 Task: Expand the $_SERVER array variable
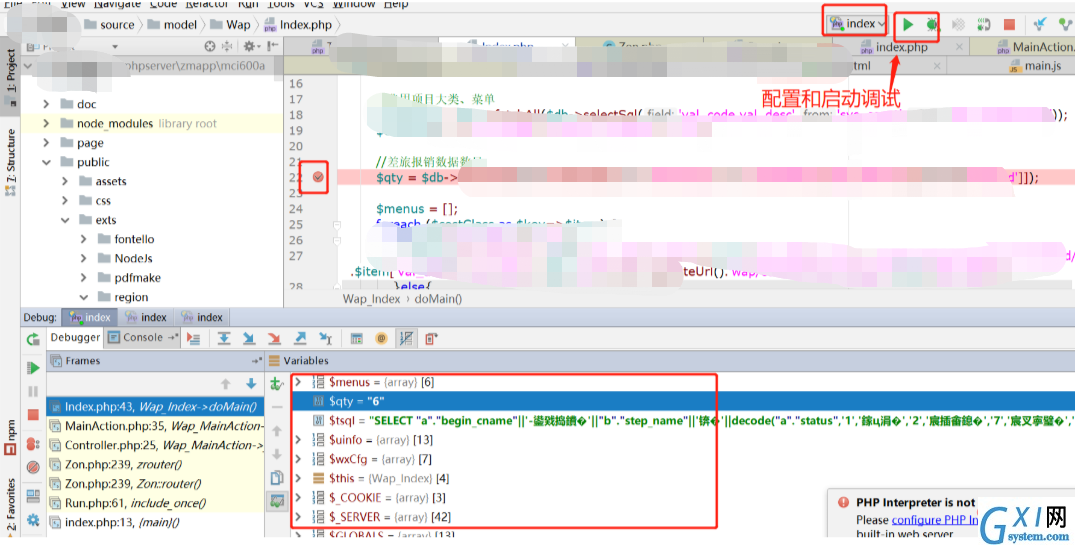(x=299, y=517)
